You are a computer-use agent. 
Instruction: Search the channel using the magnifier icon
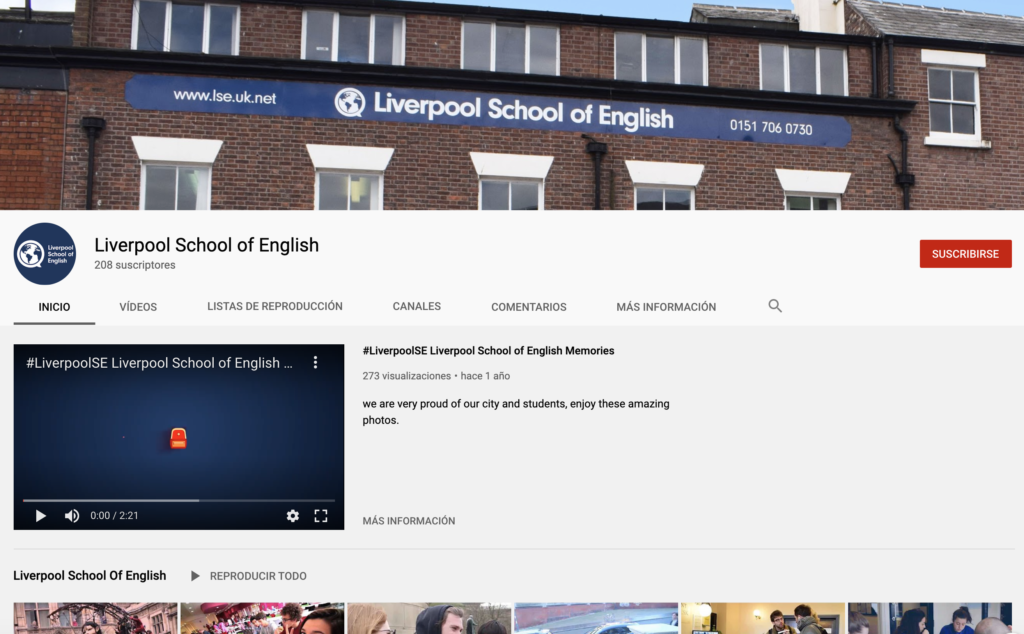tap(775, 306)
